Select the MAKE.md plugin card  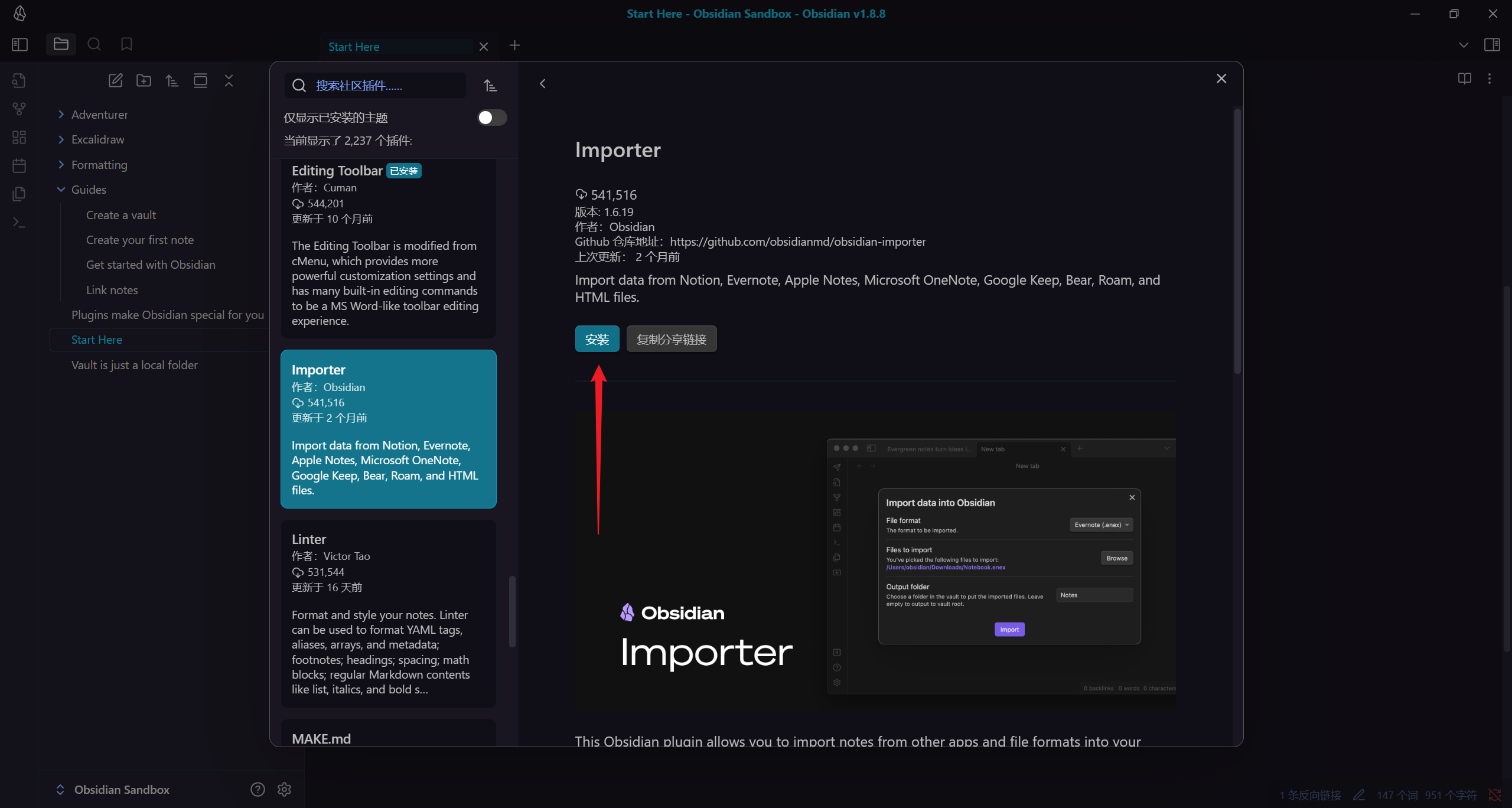pyautogui.click(x=388, y=733)
